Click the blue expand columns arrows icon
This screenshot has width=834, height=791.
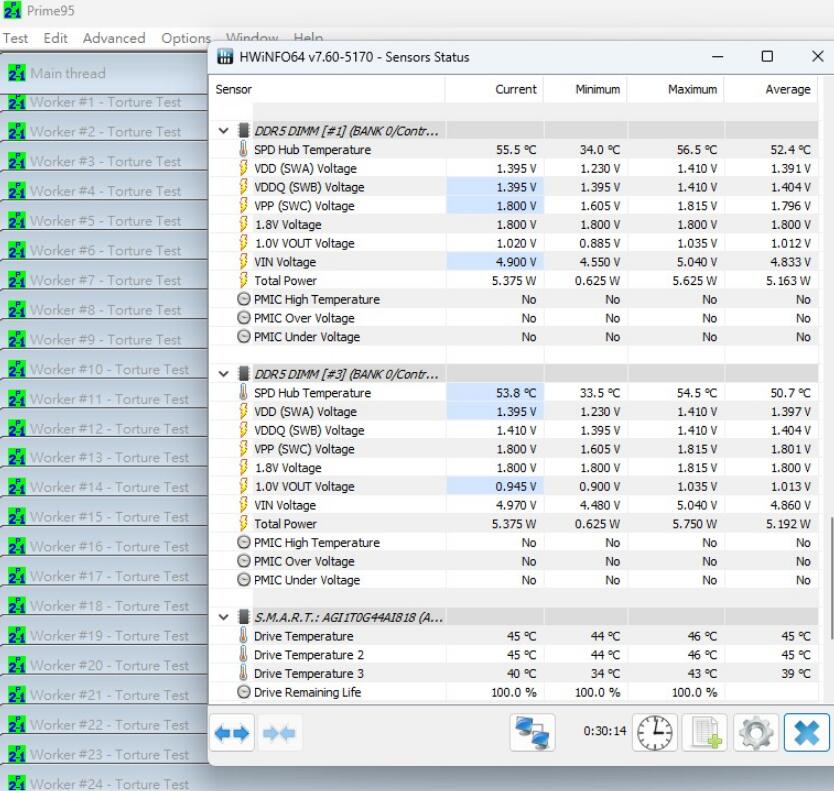point(233,733)
